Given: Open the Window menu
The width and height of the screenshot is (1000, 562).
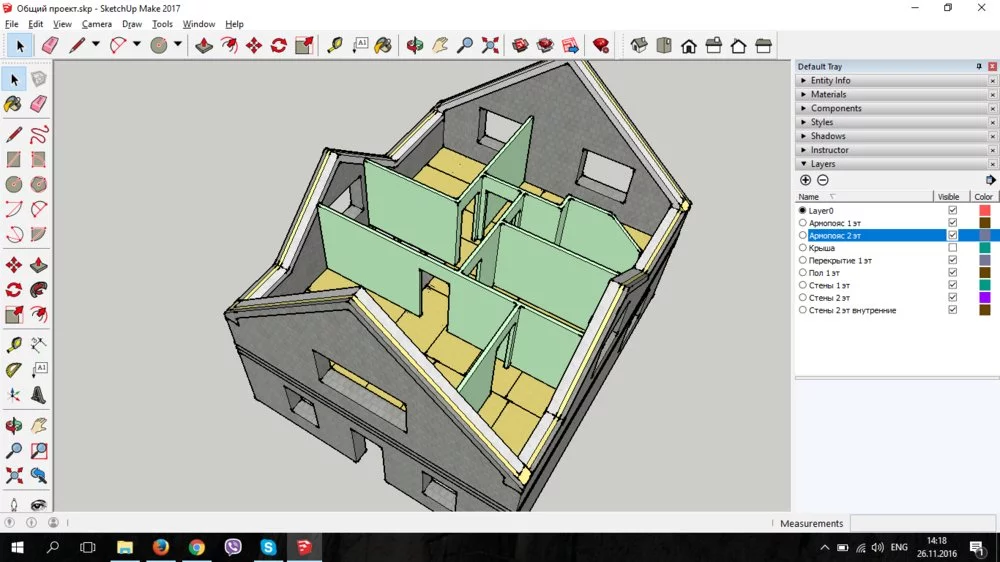Looking at the screenshot, I should [199, 24].
